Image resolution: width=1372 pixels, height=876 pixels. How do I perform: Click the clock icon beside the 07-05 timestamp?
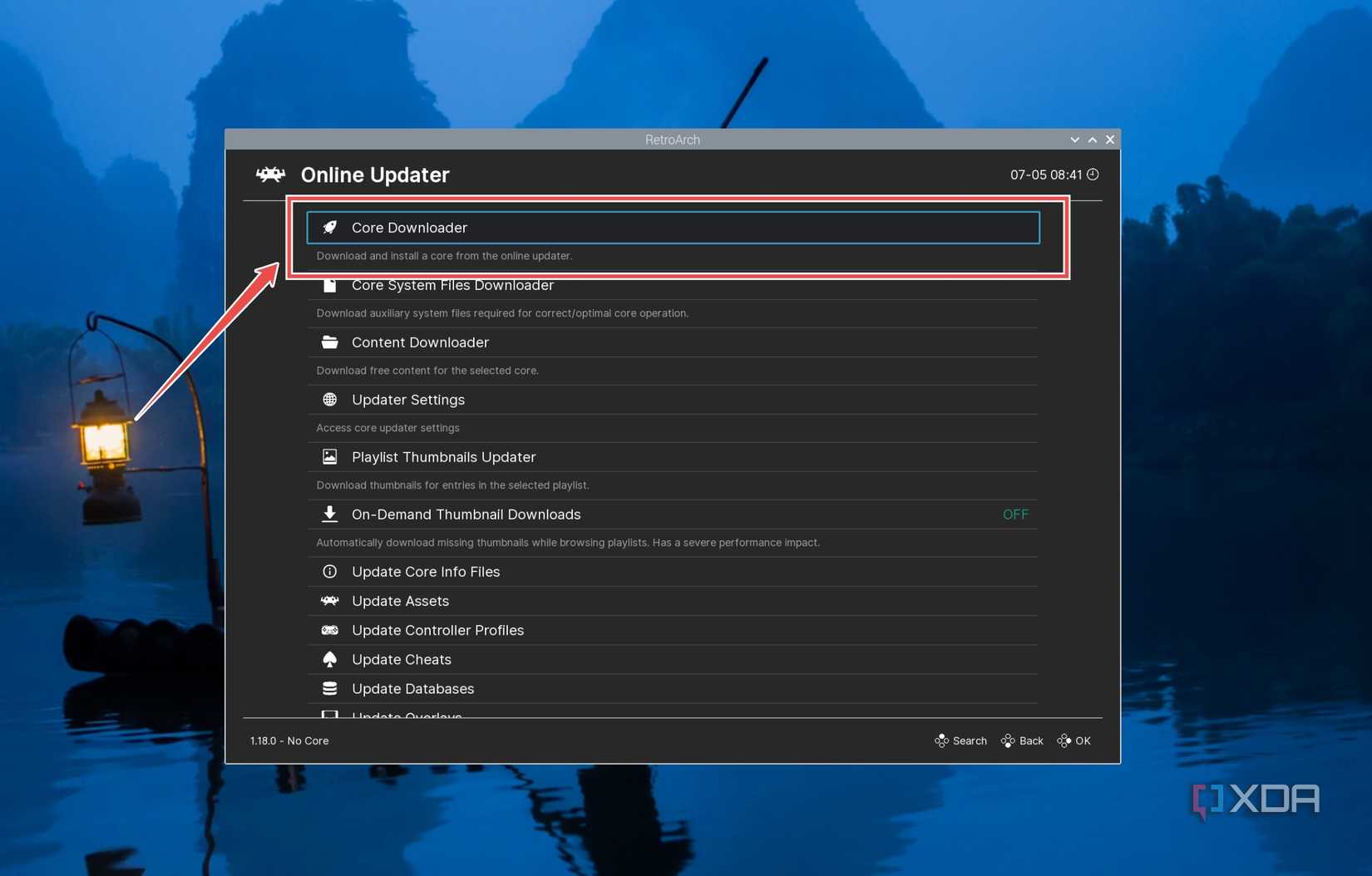click(x=1093, y=175)
